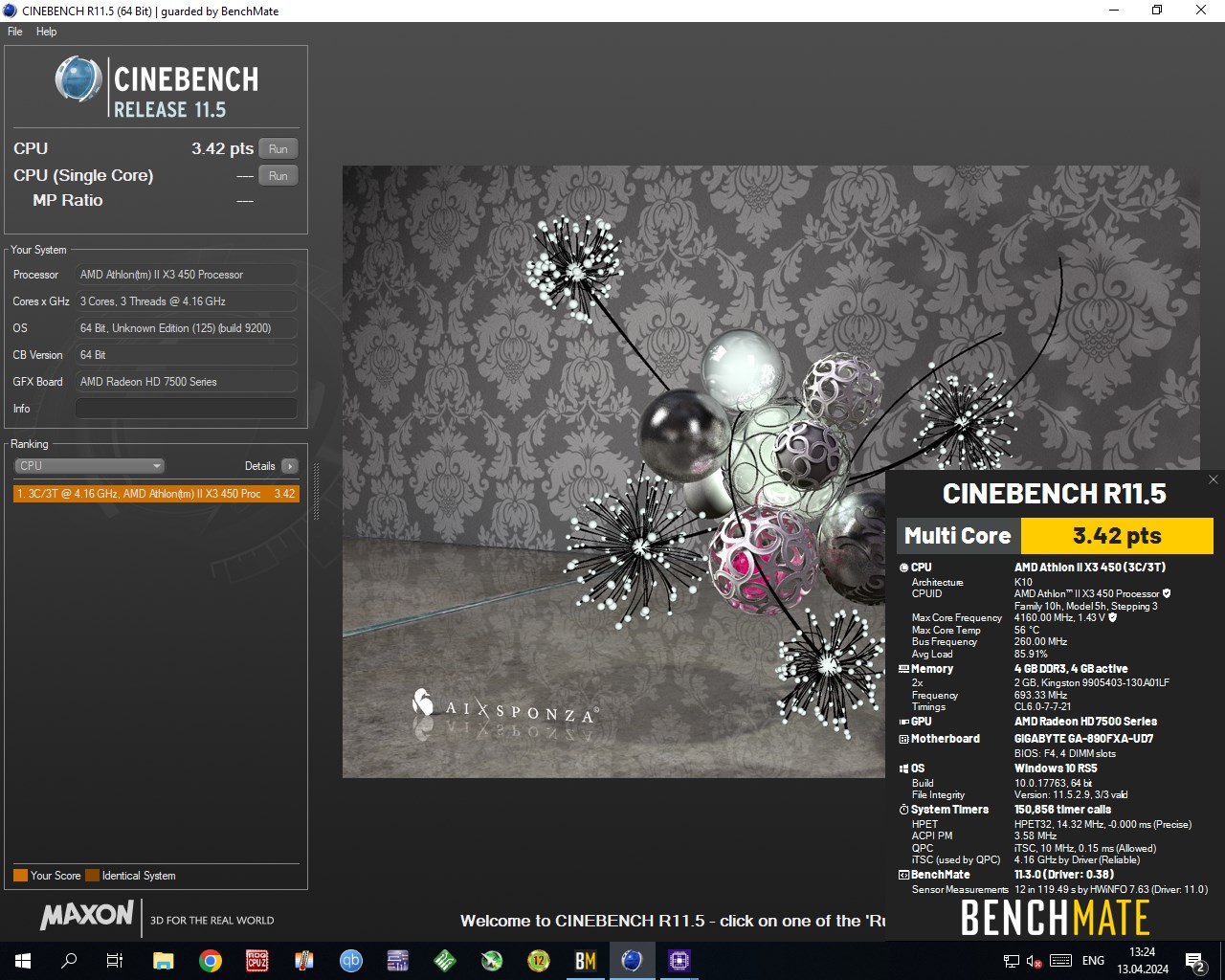Click the Processor field AMD Athlon II X3 450
1225x980 pixels.
(187, 275)
